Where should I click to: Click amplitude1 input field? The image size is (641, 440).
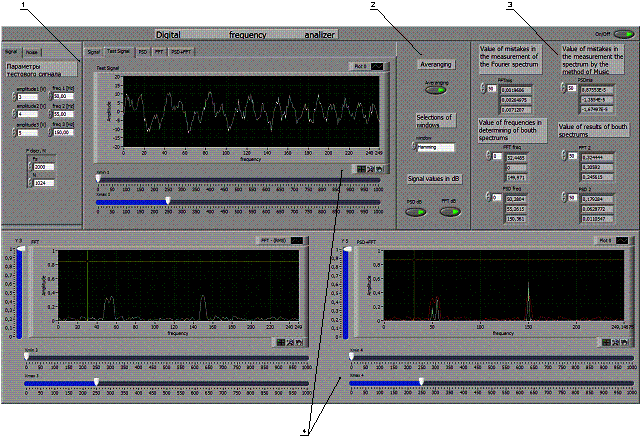click(x=28, y=97)
